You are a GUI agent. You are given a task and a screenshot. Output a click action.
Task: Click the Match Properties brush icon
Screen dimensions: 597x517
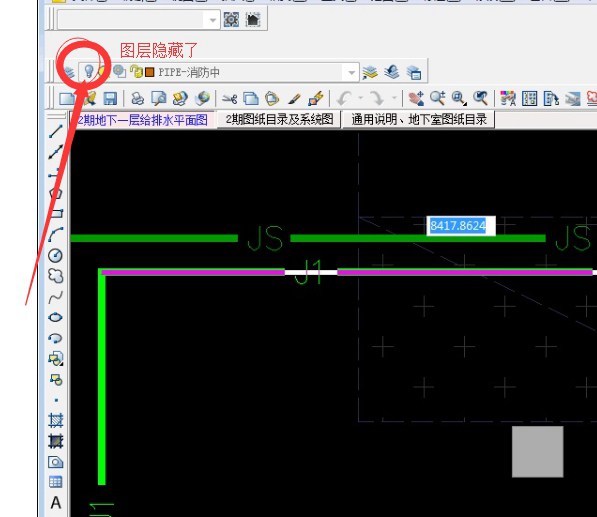(294, 99)
